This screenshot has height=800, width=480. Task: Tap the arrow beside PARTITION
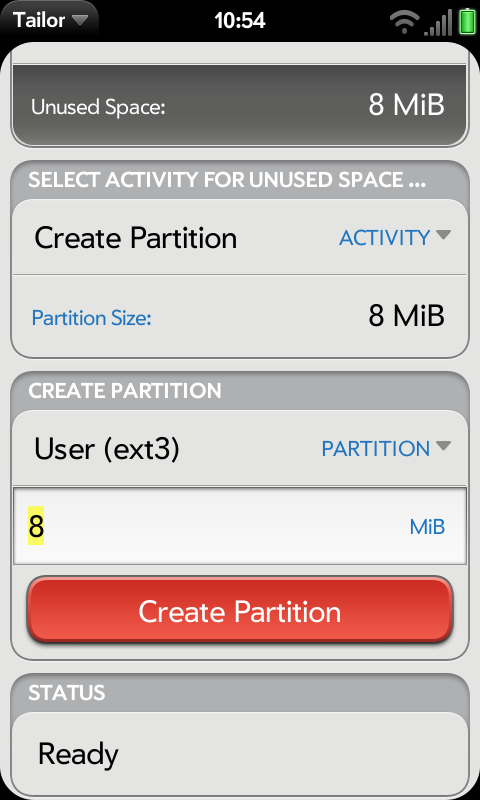coord(443,446)
